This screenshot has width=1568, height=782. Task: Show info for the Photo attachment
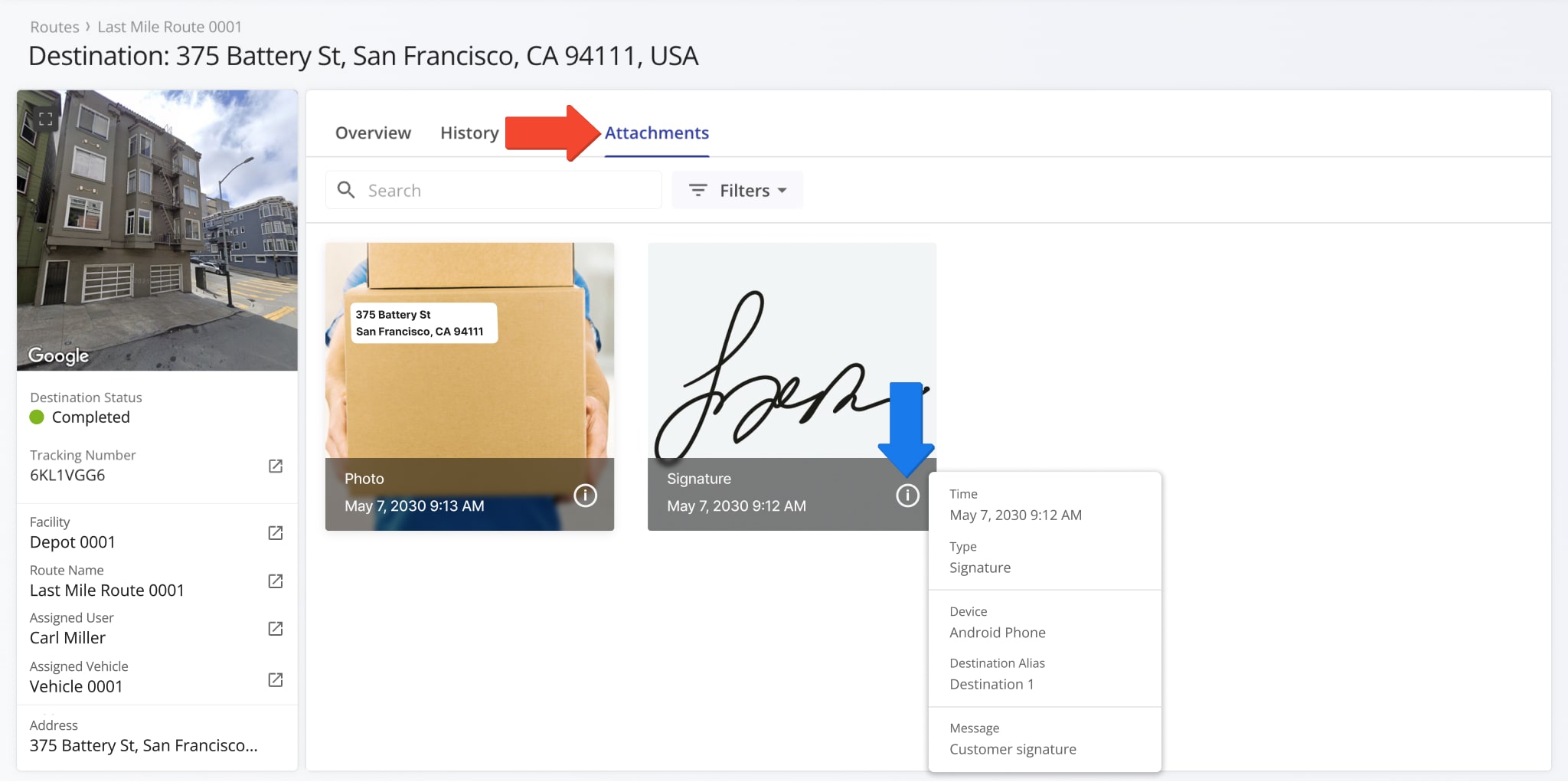pyautogui.click(x=585, y=496)
